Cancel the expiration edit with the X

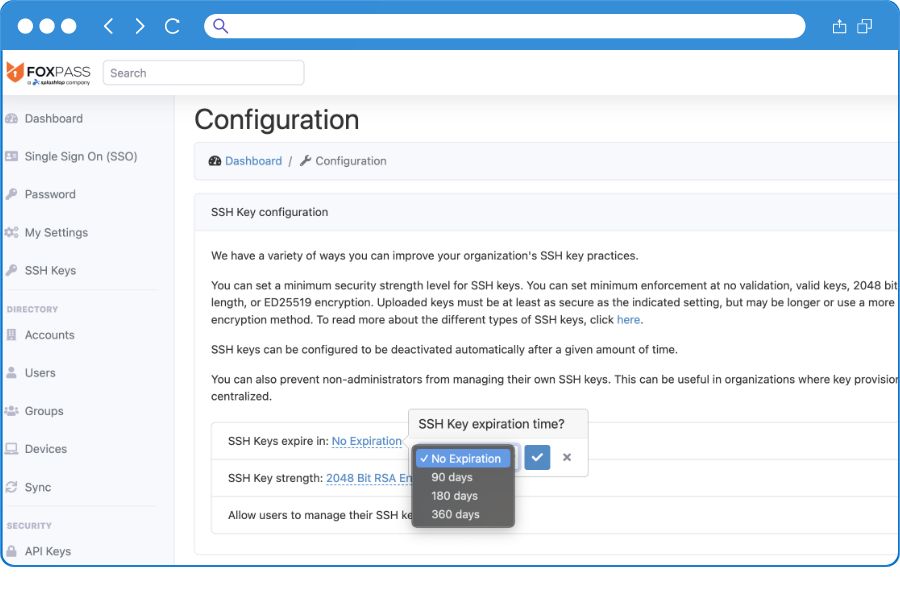pos(567,457)
